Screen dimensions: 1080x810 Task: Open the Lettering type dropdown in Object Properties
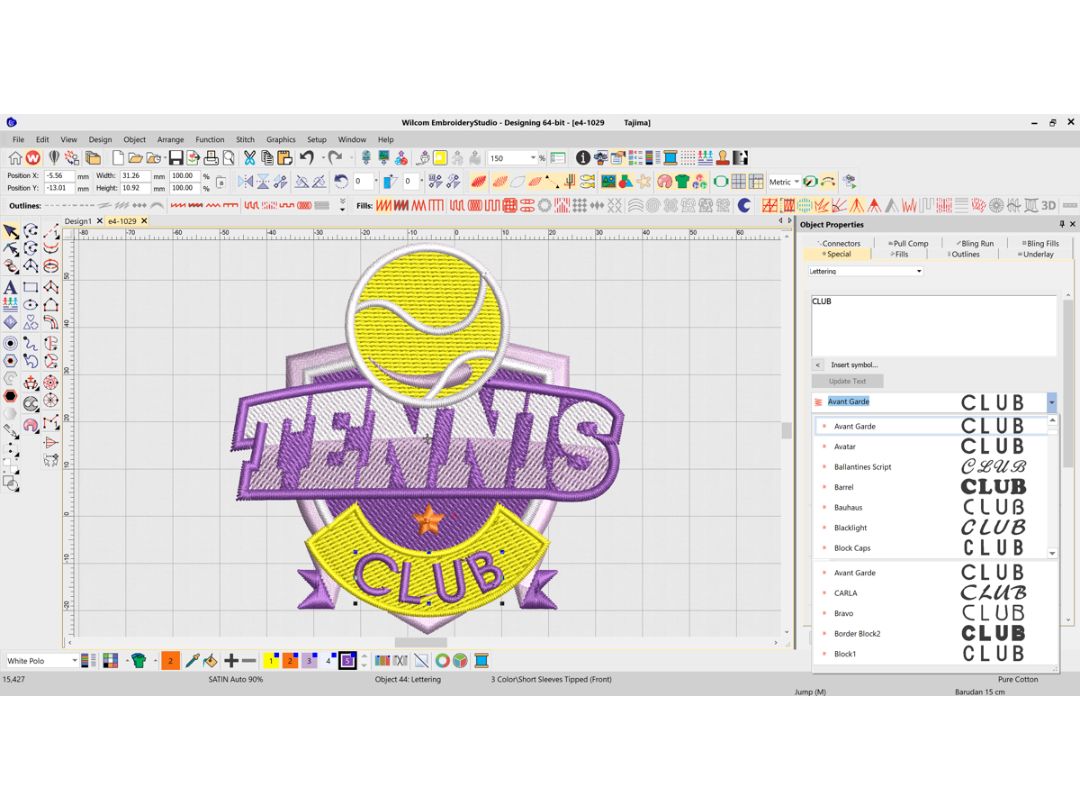tap(919, 271)
